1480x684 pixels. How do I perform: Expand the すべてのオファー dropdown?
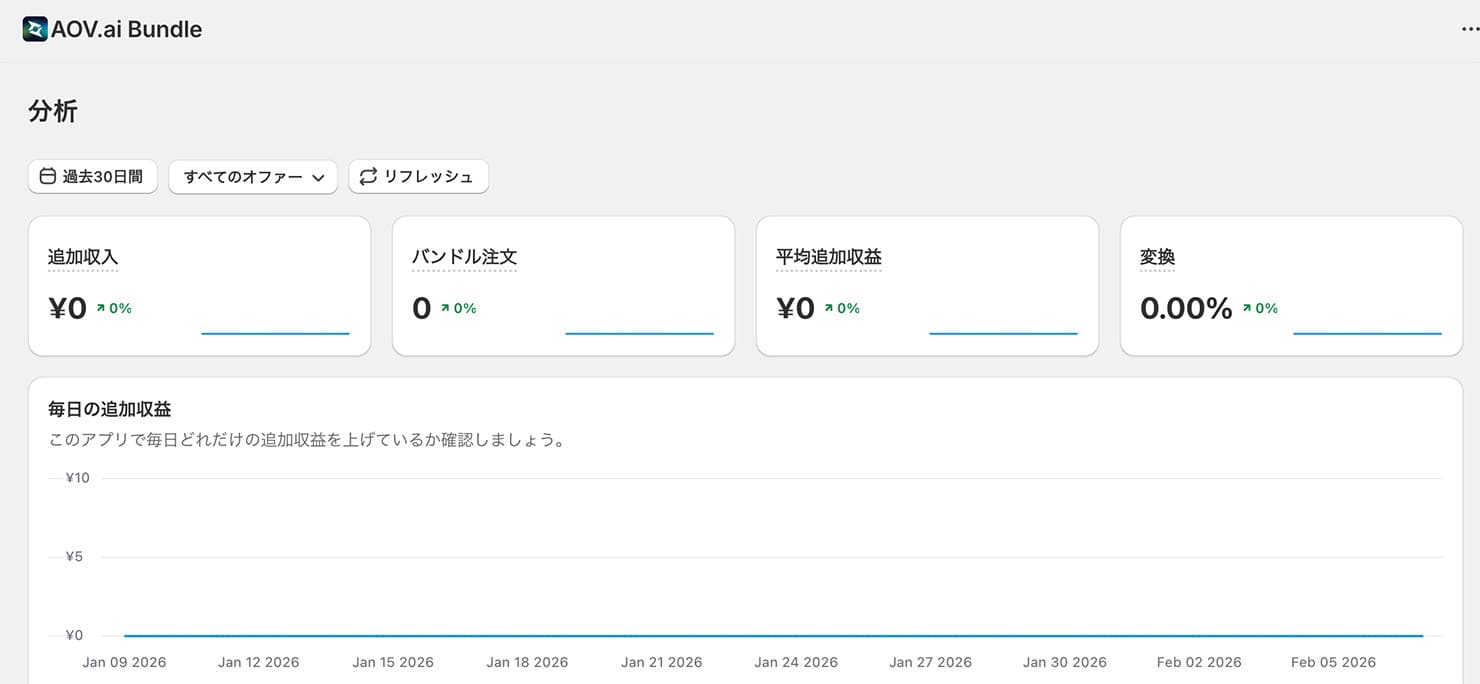click(x=252, y=177)
